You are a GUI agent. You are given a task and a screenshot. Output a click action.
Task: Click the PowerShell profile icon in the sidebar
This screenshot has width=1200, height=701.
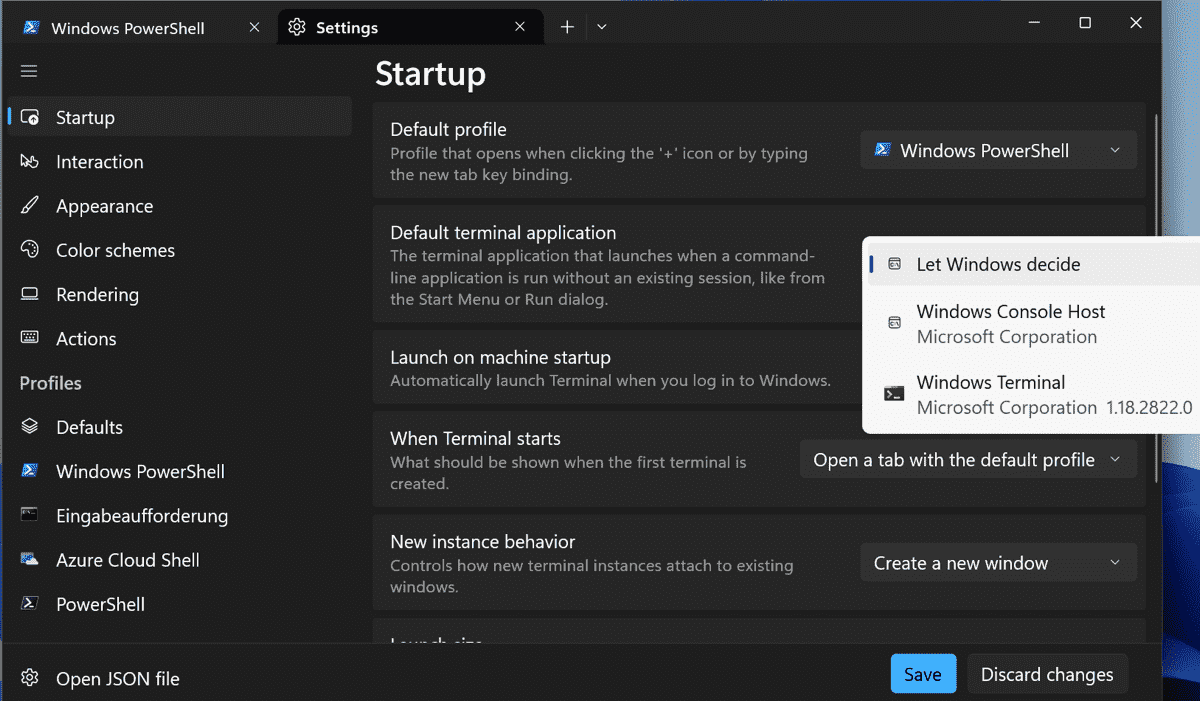tap(30, 604)
